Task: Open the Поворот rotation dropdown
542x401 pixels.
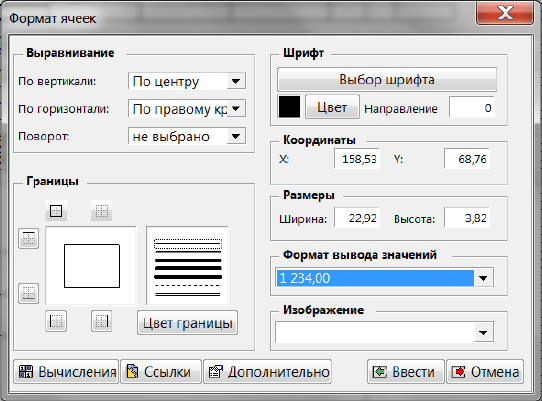Action: [236, 136]
